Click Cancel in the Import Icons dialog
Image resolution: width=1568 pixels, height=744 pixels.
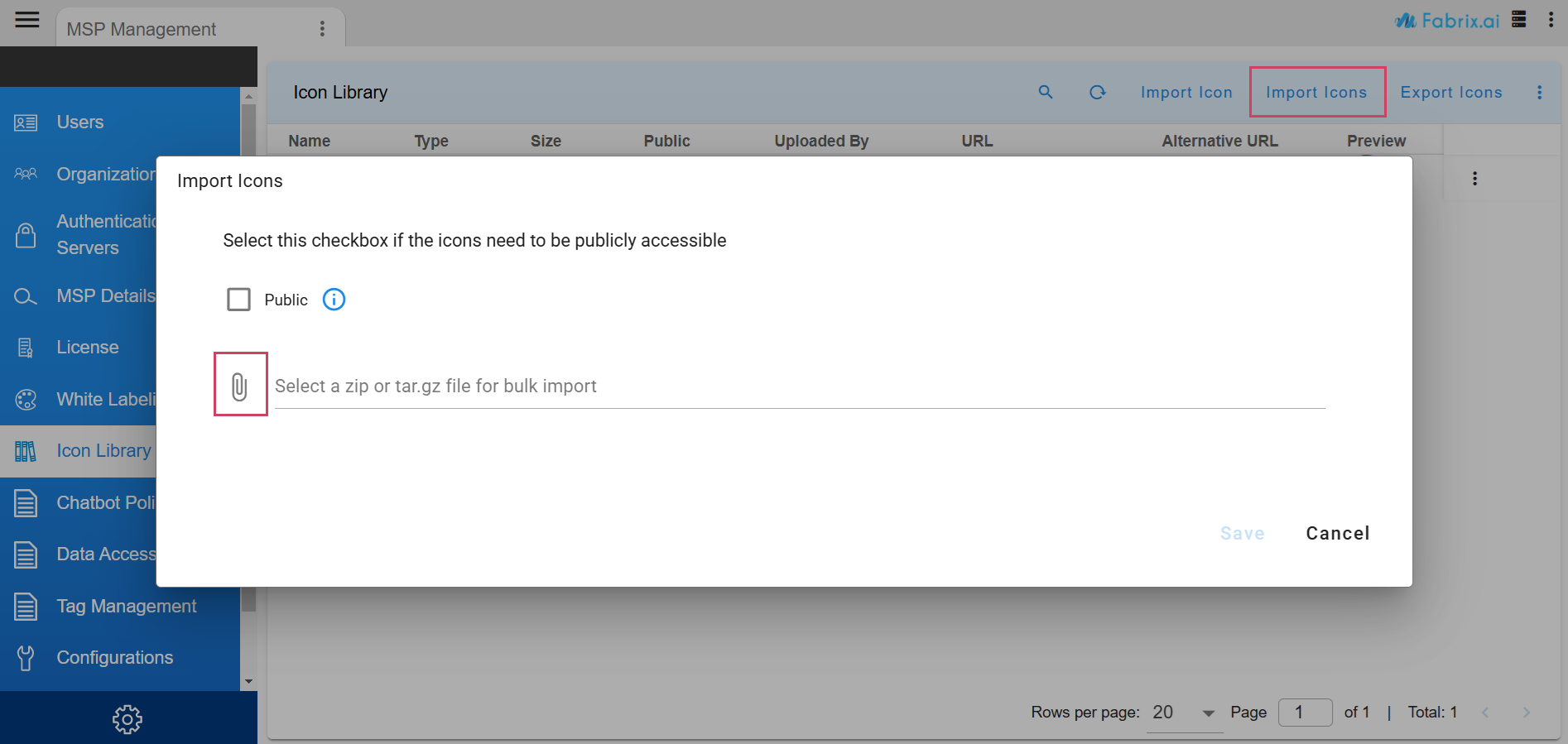click(1337, 533)
